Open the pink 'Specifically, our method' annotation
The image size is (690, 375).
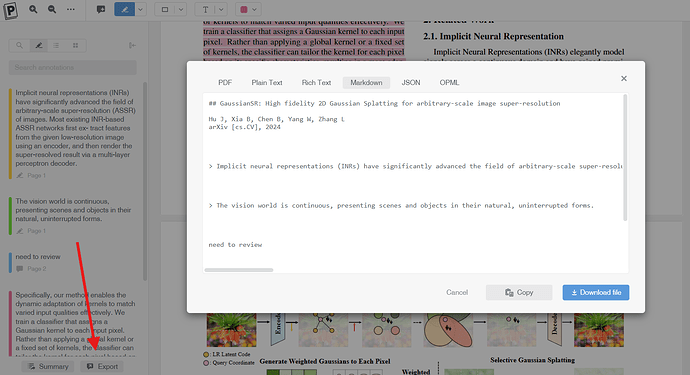73,323
